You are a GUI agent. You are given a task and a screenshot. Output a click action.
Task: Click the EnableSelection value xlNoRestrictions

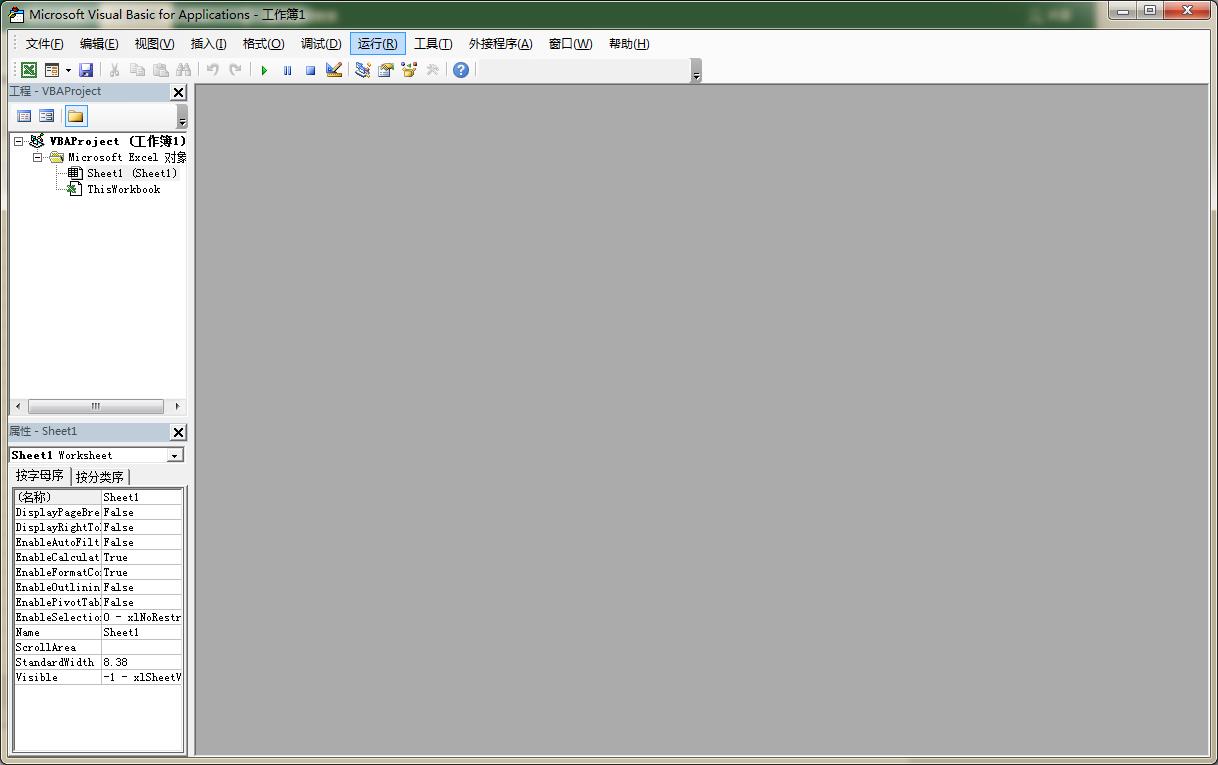142,617
